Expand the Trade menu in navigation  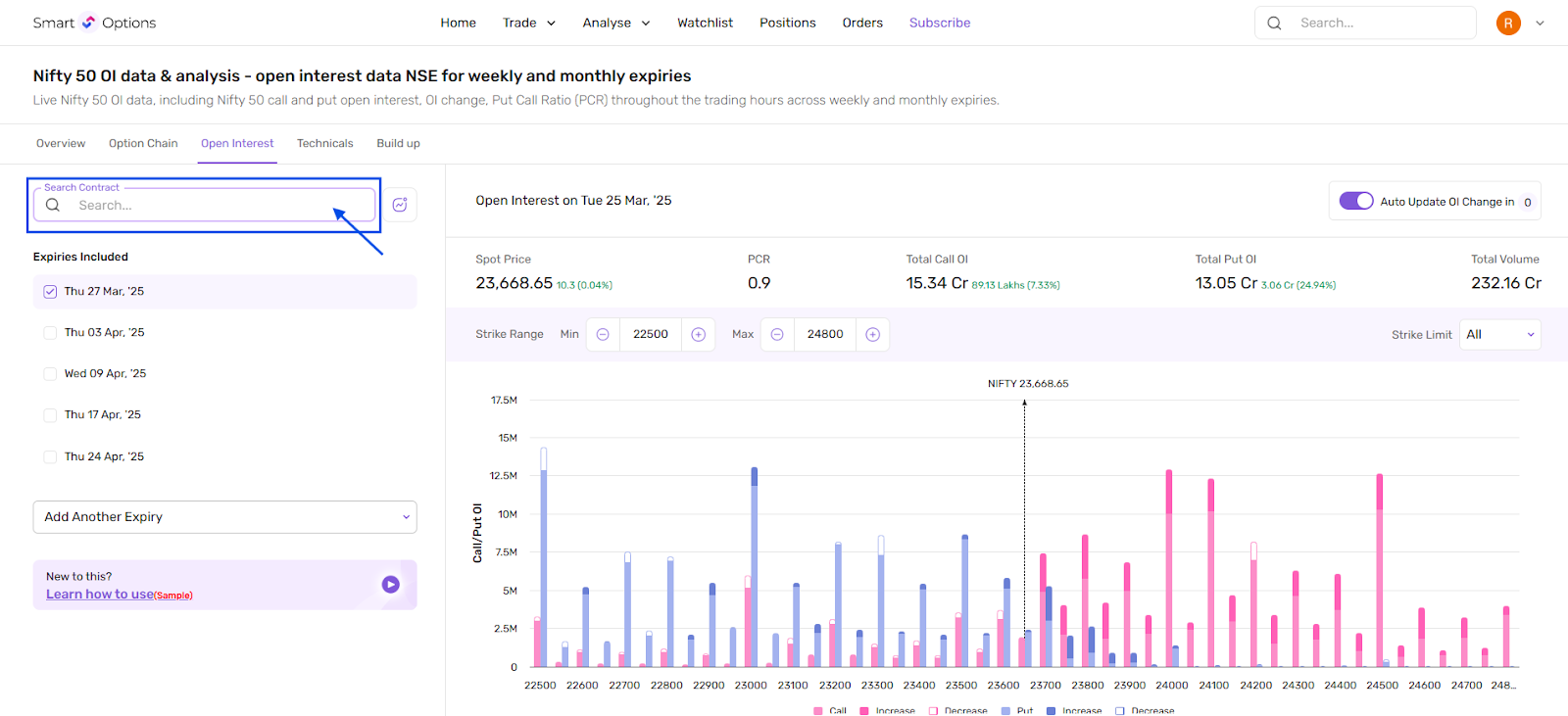tap(528, 23)
